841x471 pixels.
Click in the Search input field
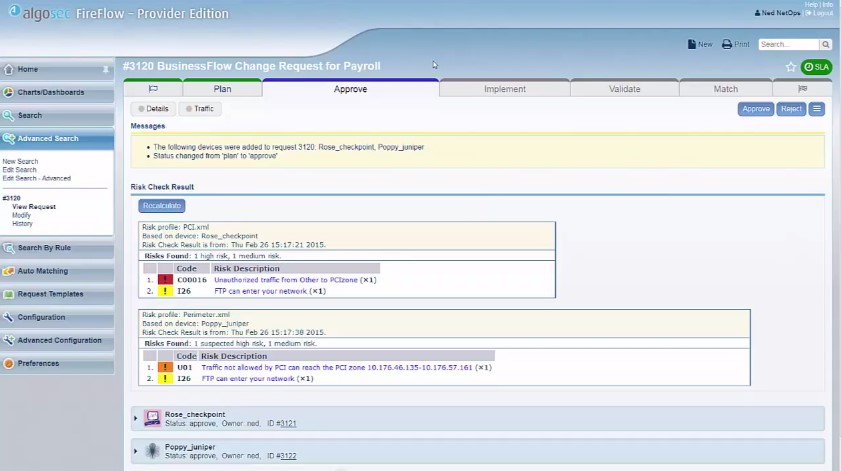(x=789, y=44)
